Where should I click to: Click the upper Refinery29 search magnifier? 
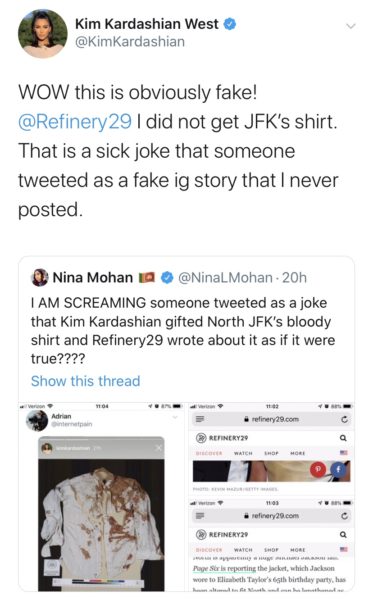[343, 438]
